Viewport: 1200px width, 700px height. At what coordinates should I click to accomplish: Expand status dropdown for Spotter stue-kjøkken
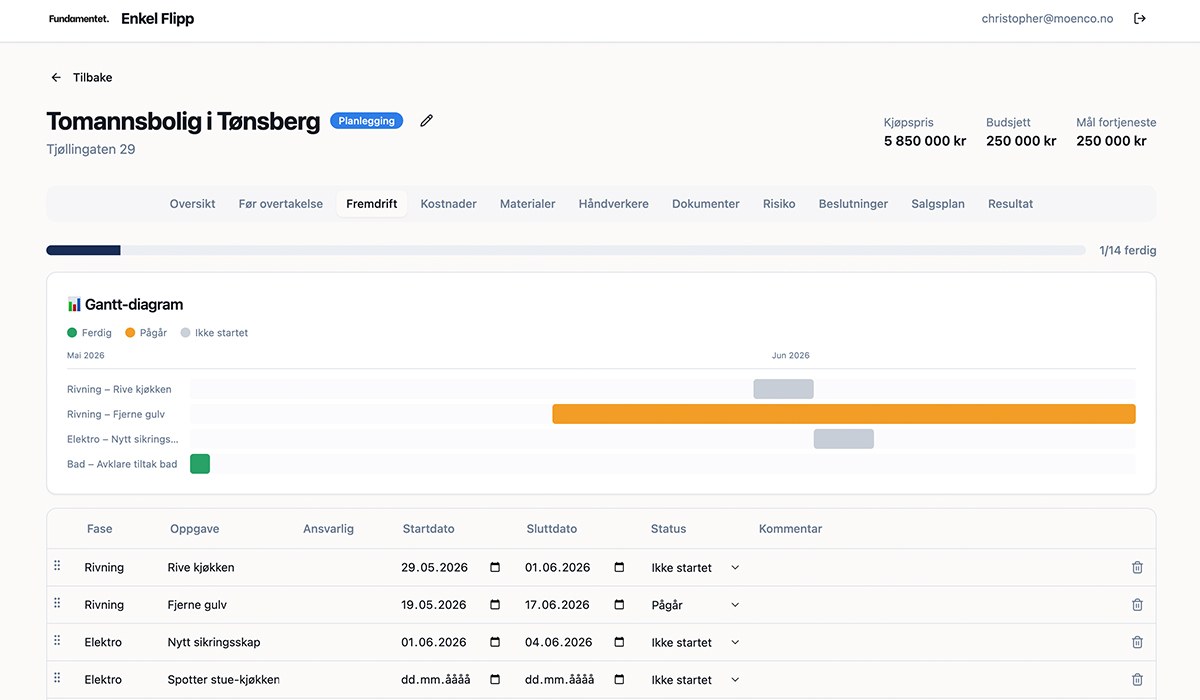point(696,680)
